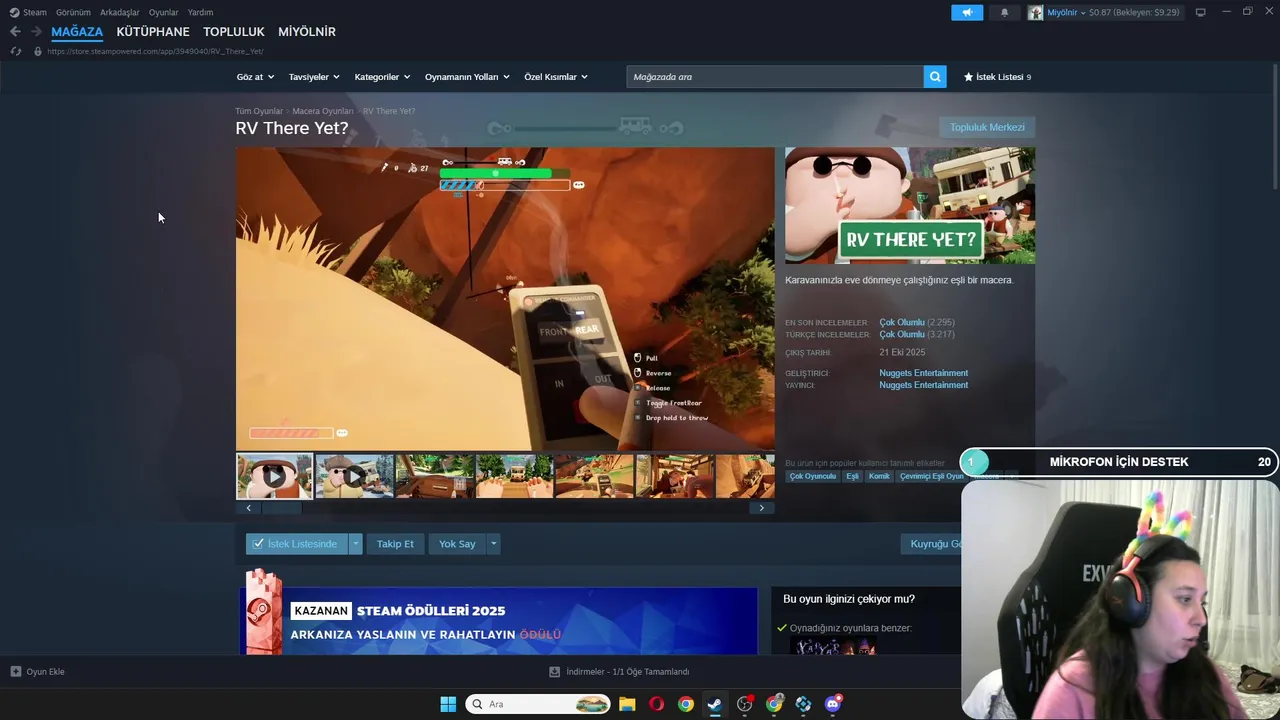Image resolution: width=1280 pixels, height=720 pixels.
Task: Switch to the KÜTÜPHANE tab
Action: [153, 32]
